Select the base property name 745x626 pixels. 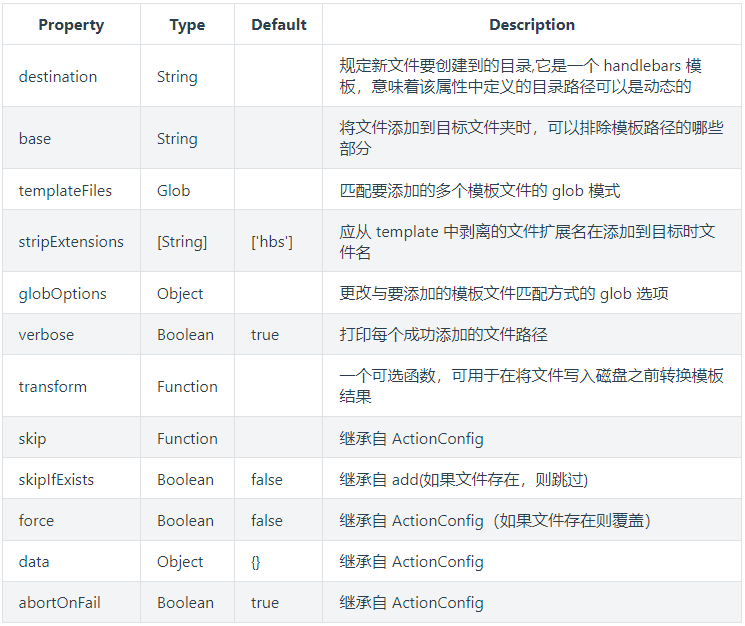35,139
